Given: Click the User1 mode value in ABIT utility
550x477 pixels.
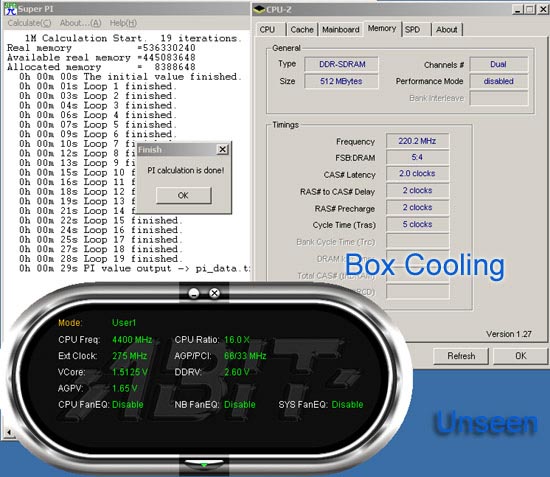Looking at the screenshot, I should 124,323.
